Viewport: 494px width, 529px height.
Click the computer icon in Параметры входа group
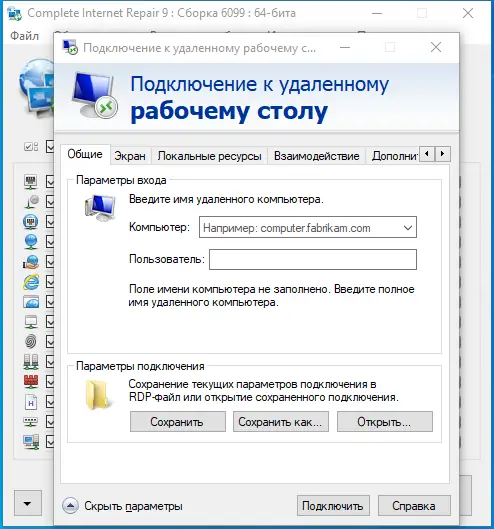pyautogui.click(x=100, y=207)
